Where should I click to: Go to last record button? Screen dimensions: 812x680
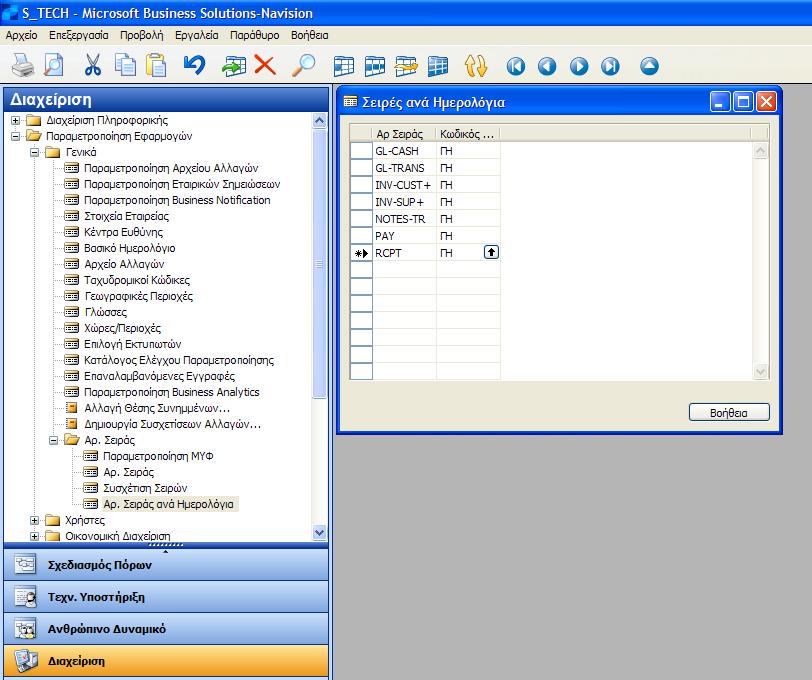(610, 66)
